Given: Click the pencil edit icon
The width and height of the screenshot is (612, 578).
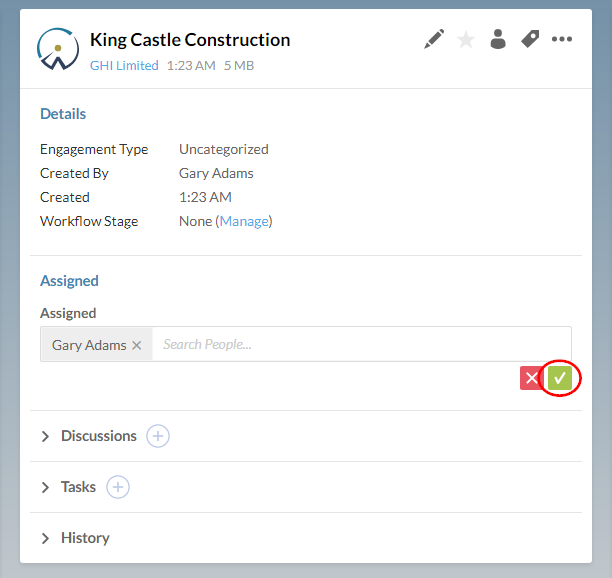Looking at the screenshot, I should (434, 39).
